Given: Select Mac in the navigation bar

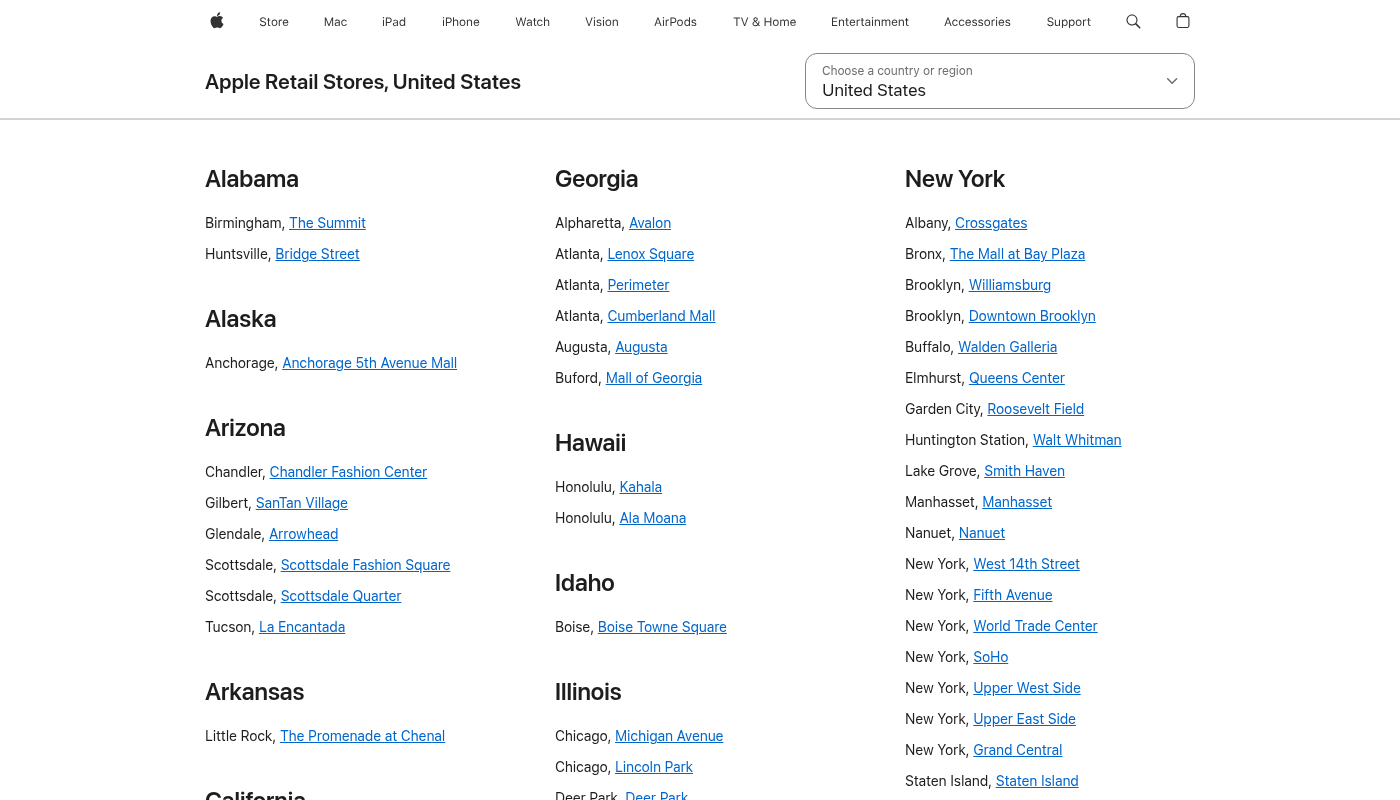Looking at the screenshot, I should [x=335, y=22].
